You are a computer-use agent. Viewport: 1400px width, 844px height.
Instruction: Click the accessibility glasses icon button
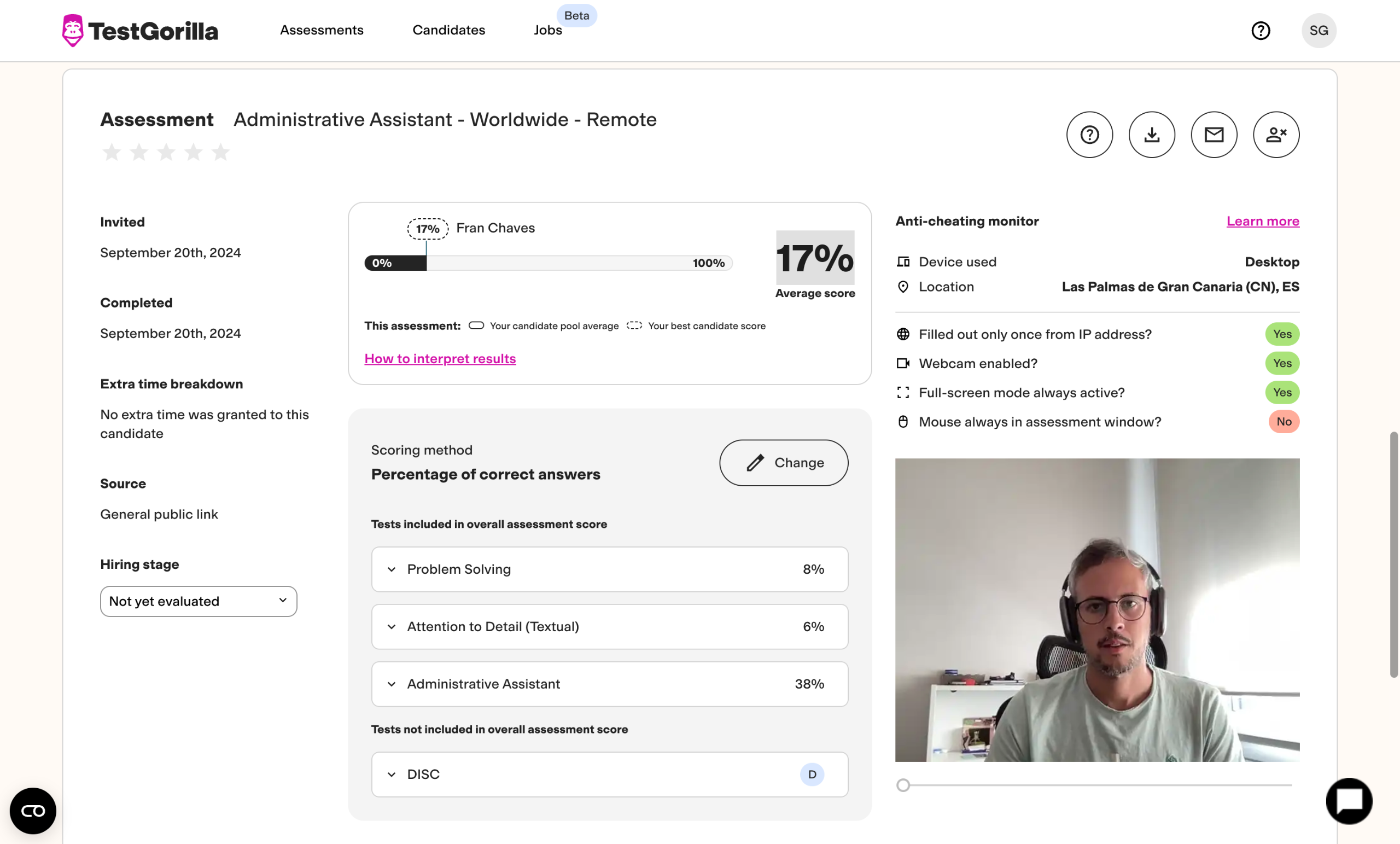(33, 811)
